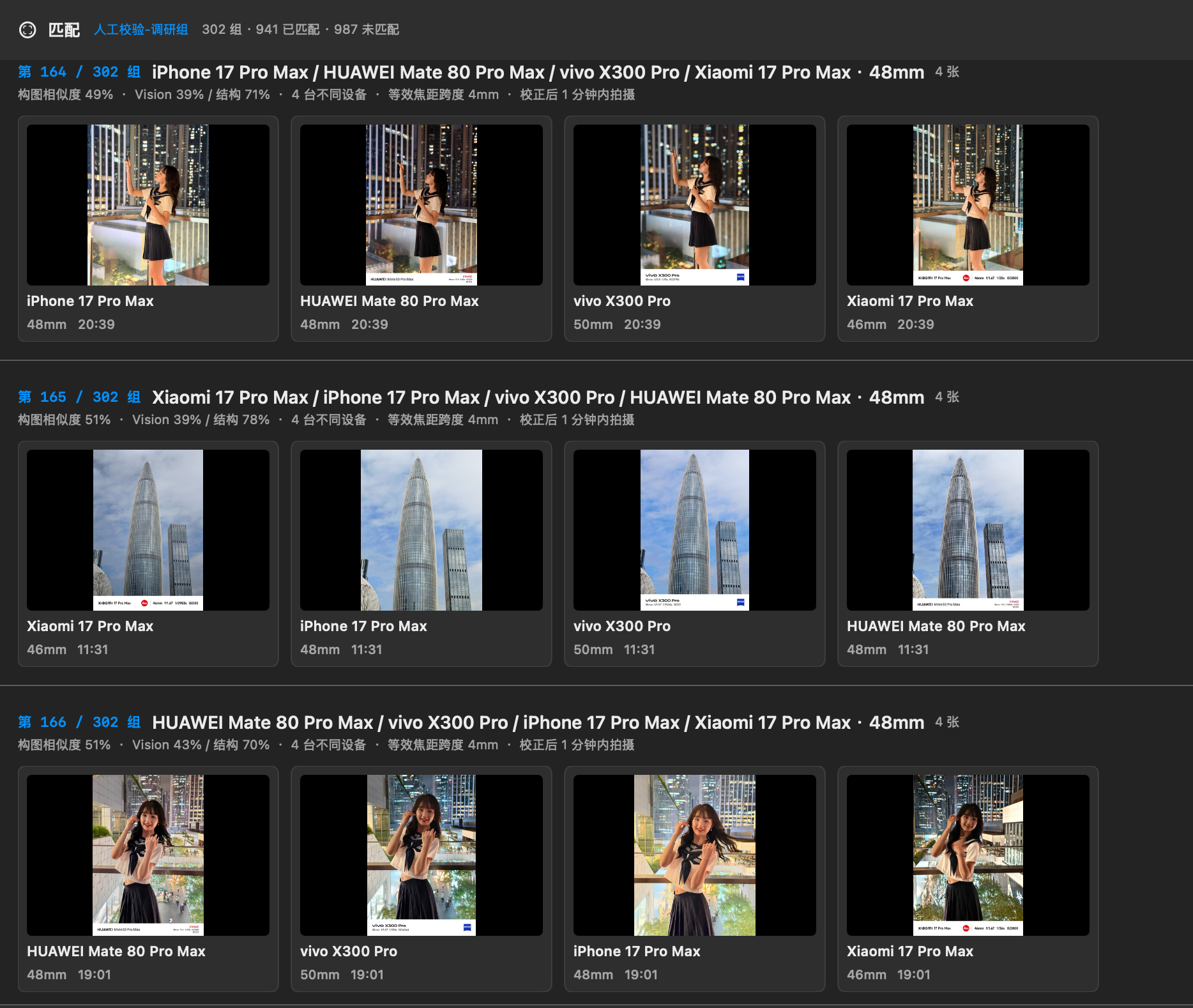Click Xiaomi 17 Pro Max label in group 165
The width and height of the screenshot is (1193, 1008).
point(90,626)
